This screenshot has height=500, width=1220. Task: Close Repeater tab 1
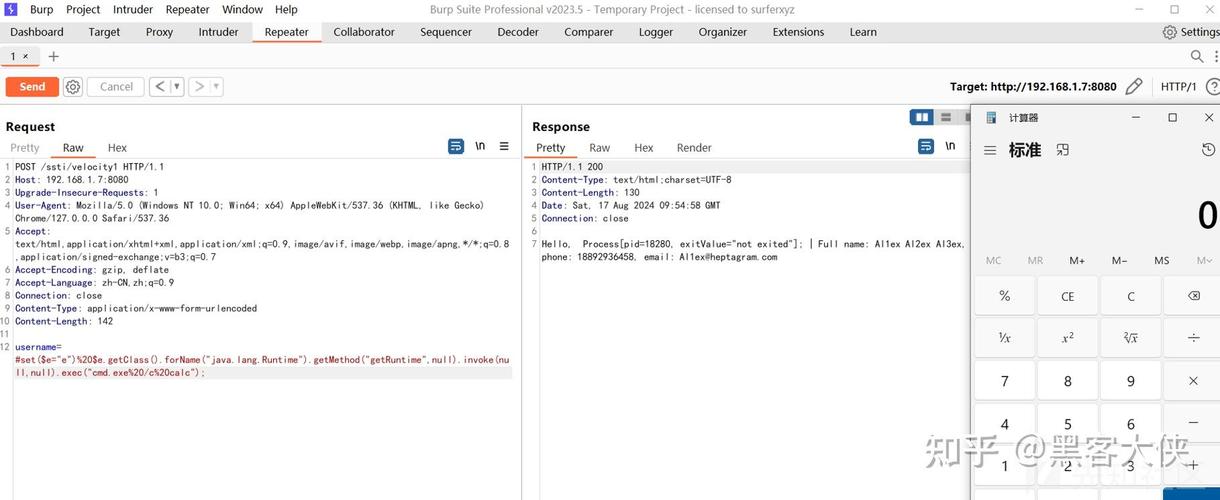tap(26, 57)
